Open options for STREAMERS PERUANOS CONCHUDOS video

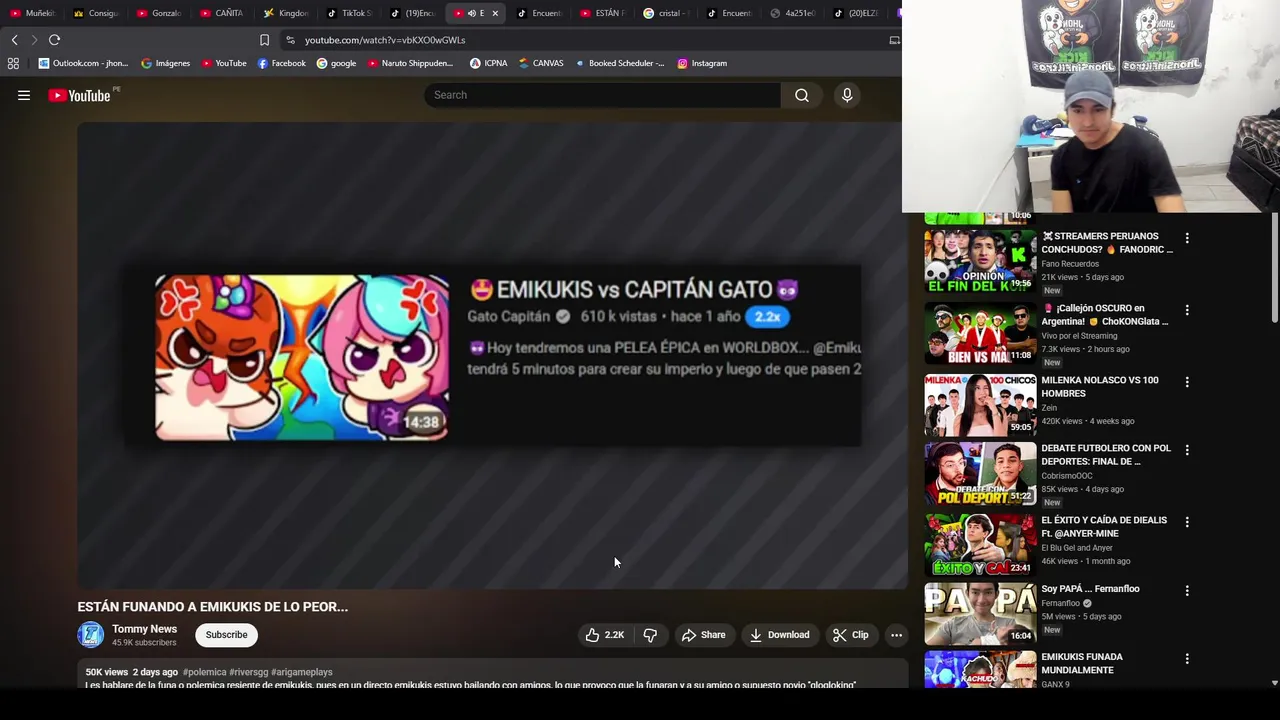click(x=1187, y=238)
